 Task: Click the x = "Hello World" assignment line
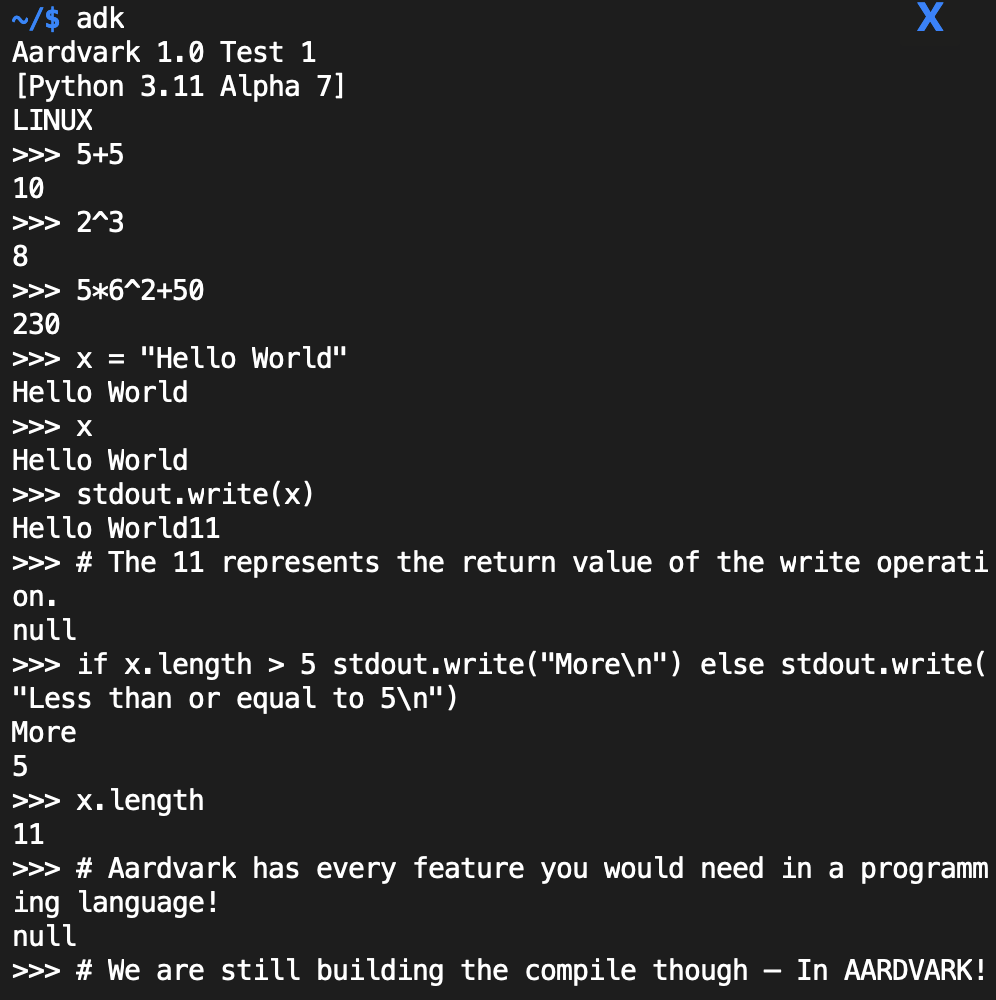pos(212,358)
